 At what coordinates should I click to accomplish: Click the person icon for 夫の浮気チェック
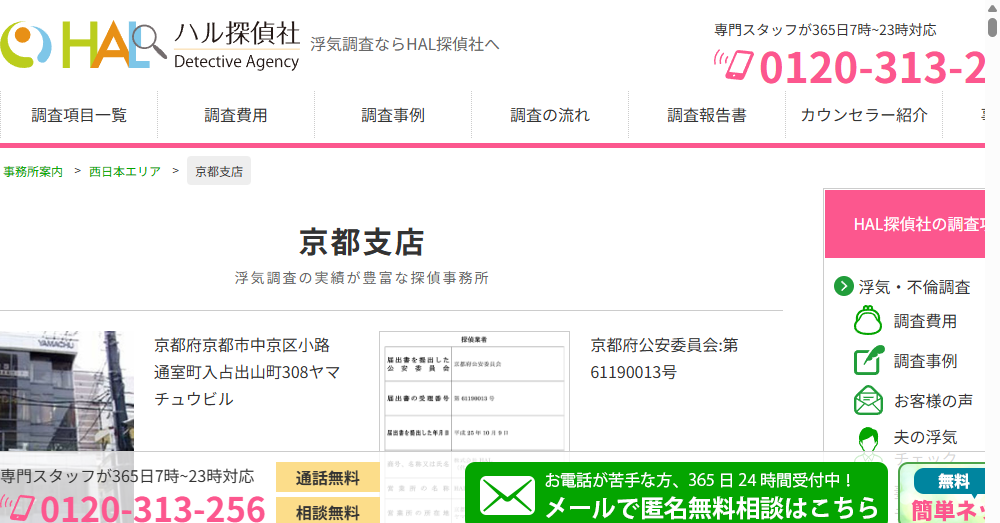tap(868, 440)
